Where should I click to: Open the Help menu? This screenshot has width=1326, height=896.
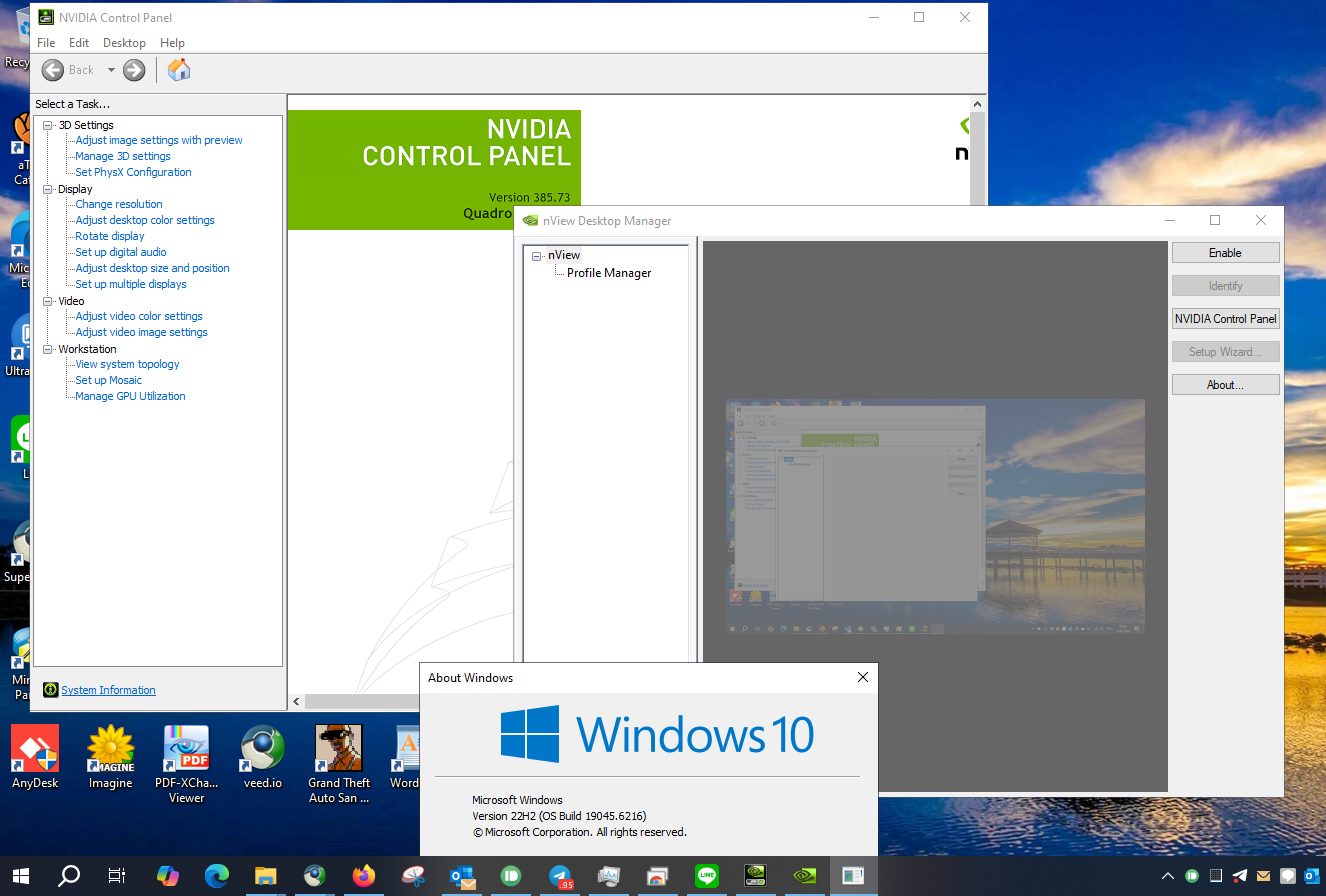(172, 43)
